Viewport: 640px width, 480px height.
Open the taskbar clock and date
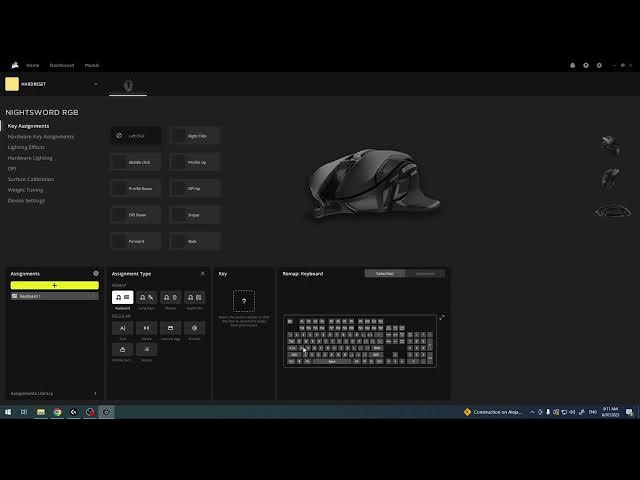point(611,412)
